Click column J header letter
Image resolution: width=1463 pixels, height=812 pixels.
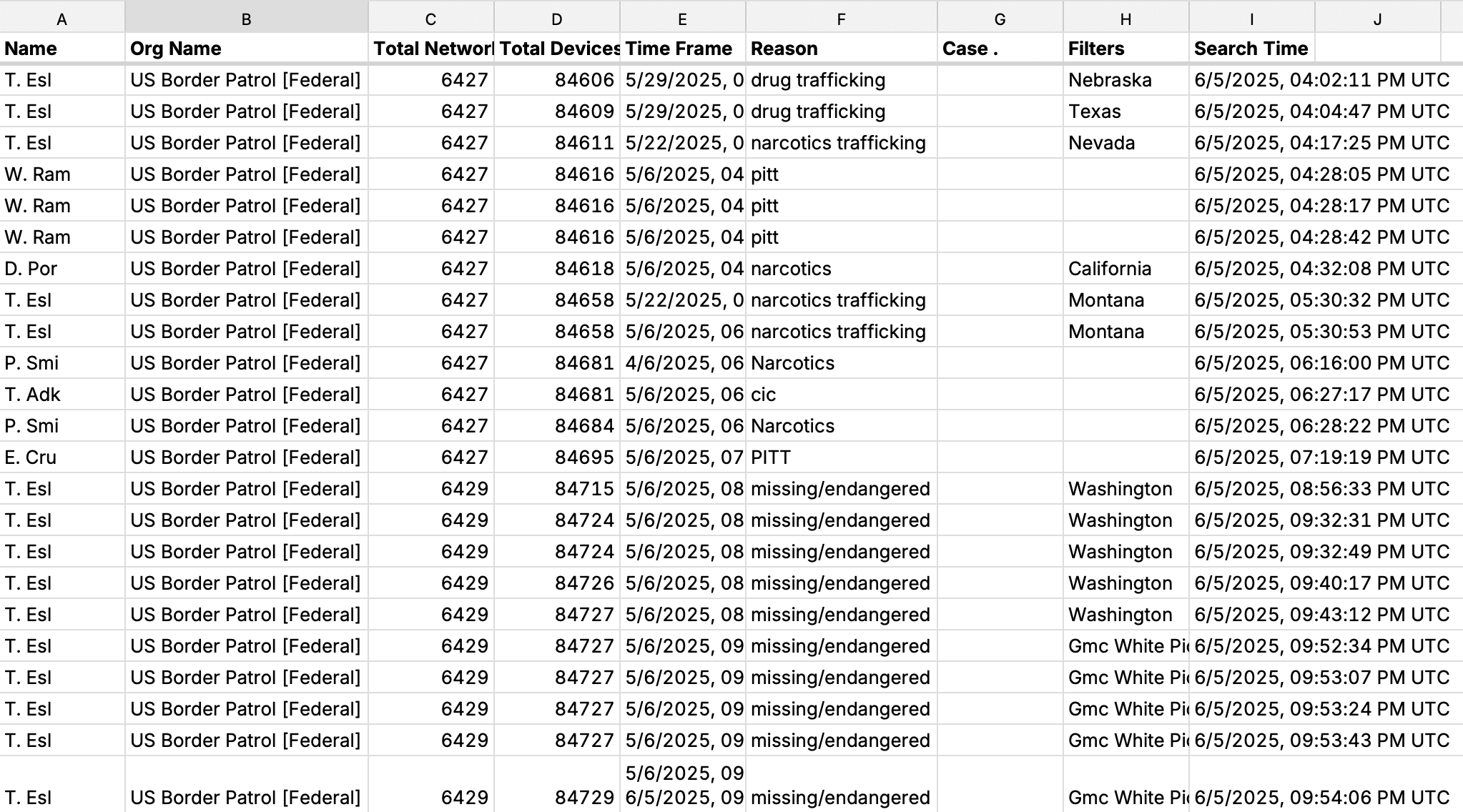[x=1377, y=19]
